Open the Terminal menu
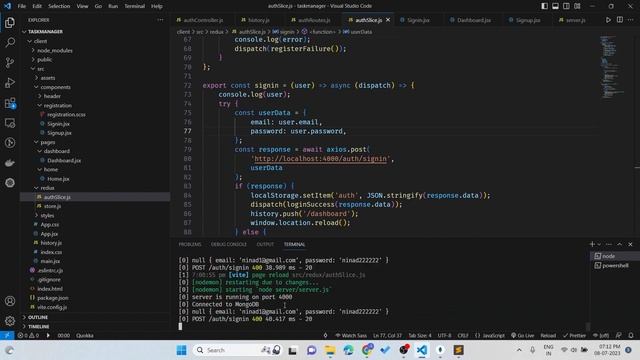 pos(134,6)
